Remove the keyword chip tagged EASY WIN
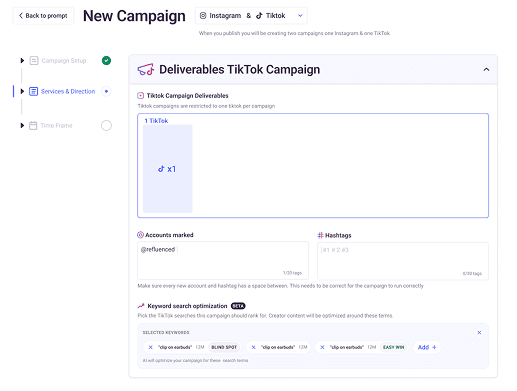Image resolution: width=517 pixels, height=391 pixels. (x=322, y=347)
